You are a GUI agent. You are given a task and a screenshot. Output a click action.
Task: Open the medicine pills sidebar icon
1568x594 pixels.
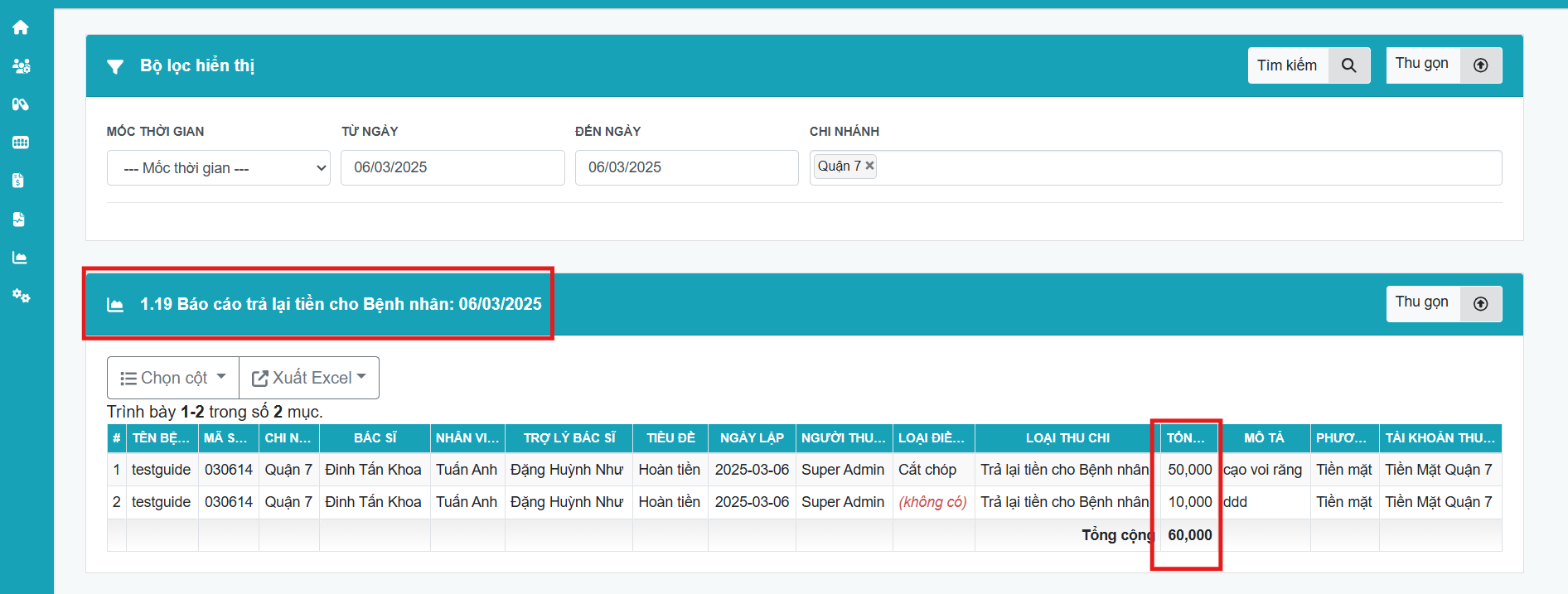coord(21,104)
